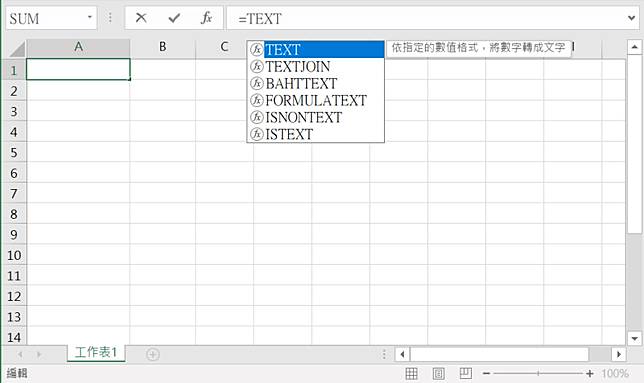Click vertical scrollbar up arrow
This screenshot has width=644, height=383.
pos(634,47)
